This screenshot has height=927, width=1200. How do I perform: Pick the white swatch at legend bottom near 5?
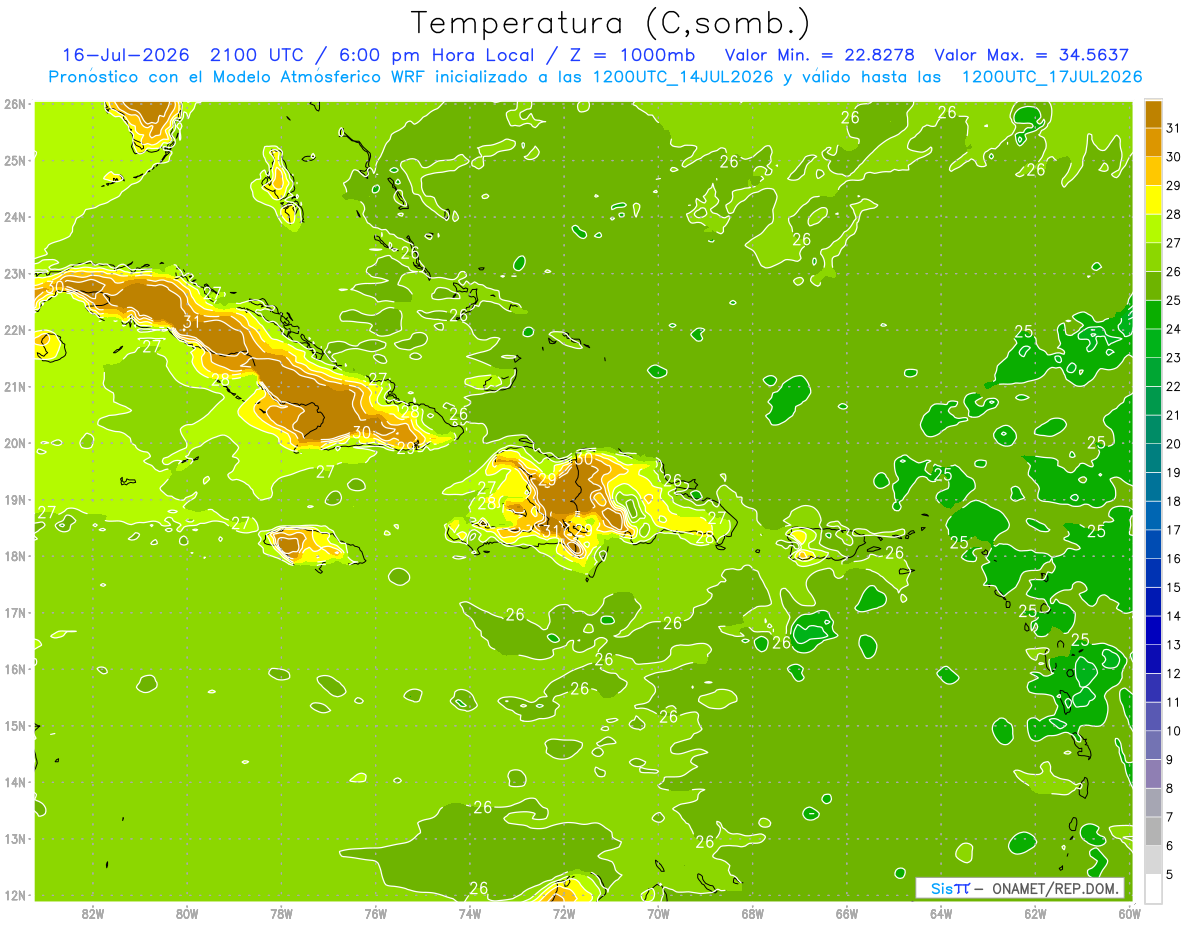tap(1153, 888)
